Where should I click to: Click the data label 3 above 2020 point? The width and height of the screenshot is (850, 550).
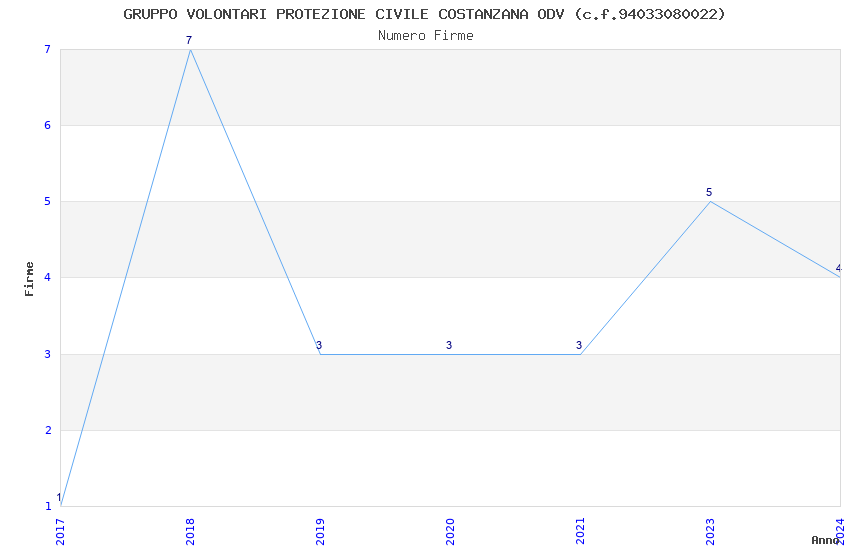click(449, 345)
